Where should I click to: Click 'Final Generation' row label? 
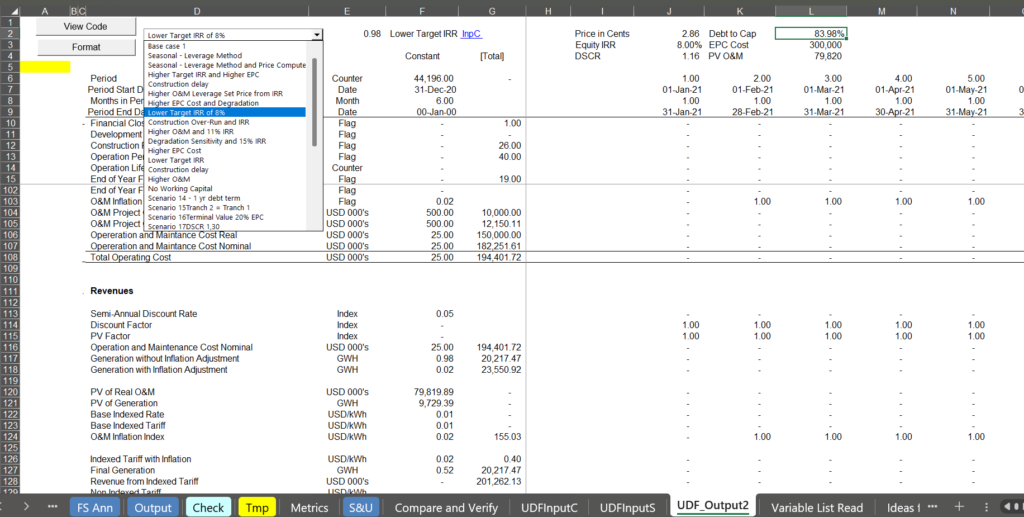point(123,470)
